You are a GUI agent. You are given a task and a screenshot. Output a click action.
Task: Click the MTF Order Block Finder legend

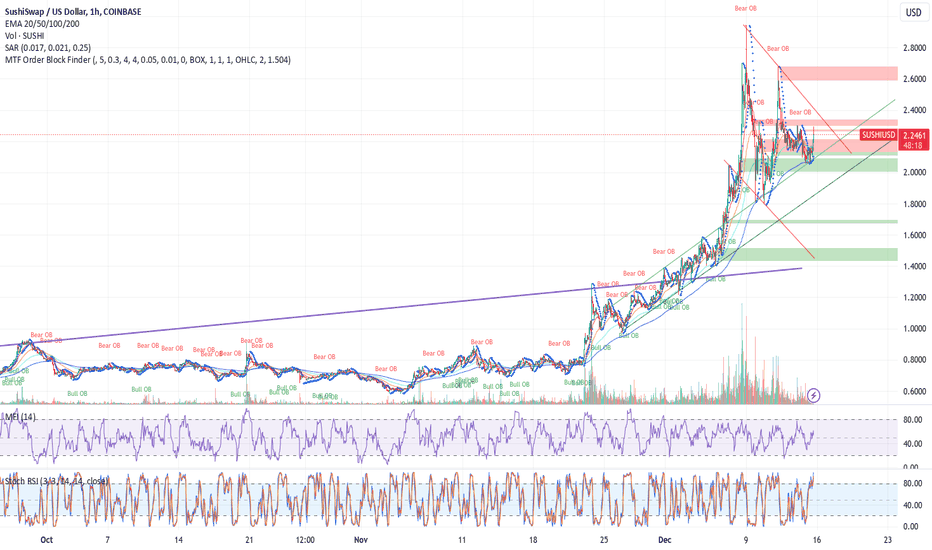tap(148, 59)
